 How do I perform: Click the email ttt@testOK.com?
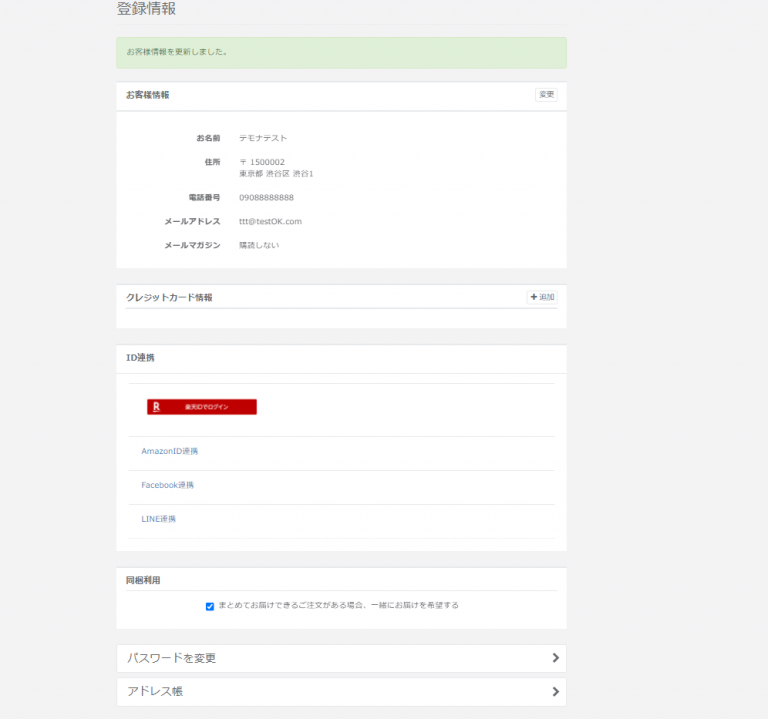tap(270, 221)
